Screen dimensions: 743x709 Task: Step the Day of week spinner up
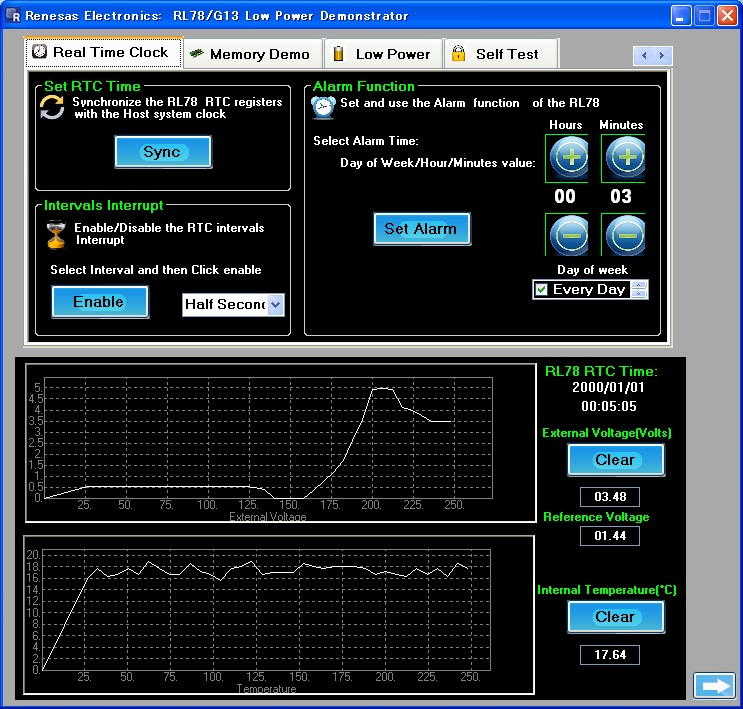click(x=640, y=285)
